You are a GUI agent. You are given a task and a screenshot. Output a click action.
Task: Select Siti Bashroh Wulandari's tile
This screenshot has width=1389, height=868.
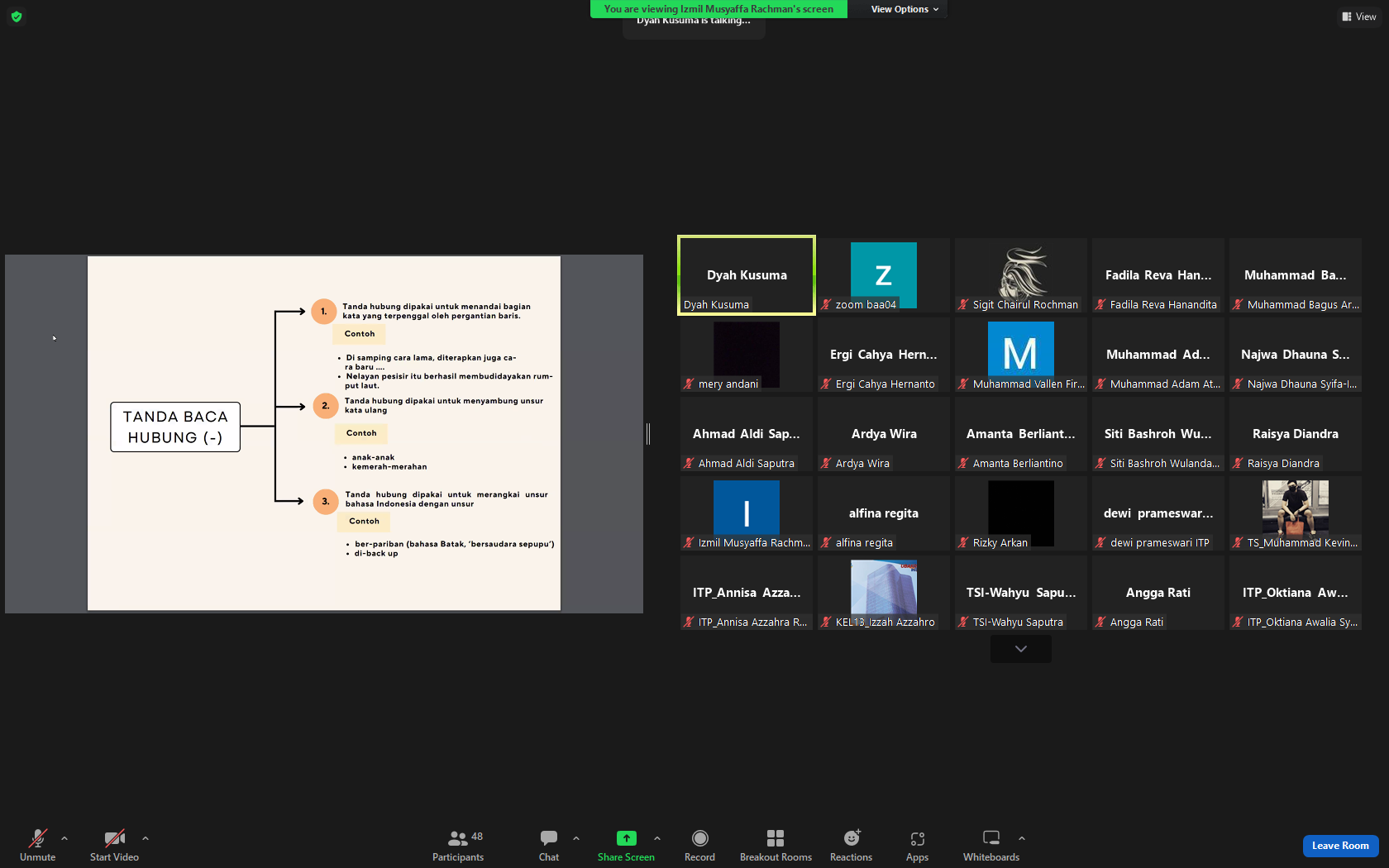tap(1158, 434)
